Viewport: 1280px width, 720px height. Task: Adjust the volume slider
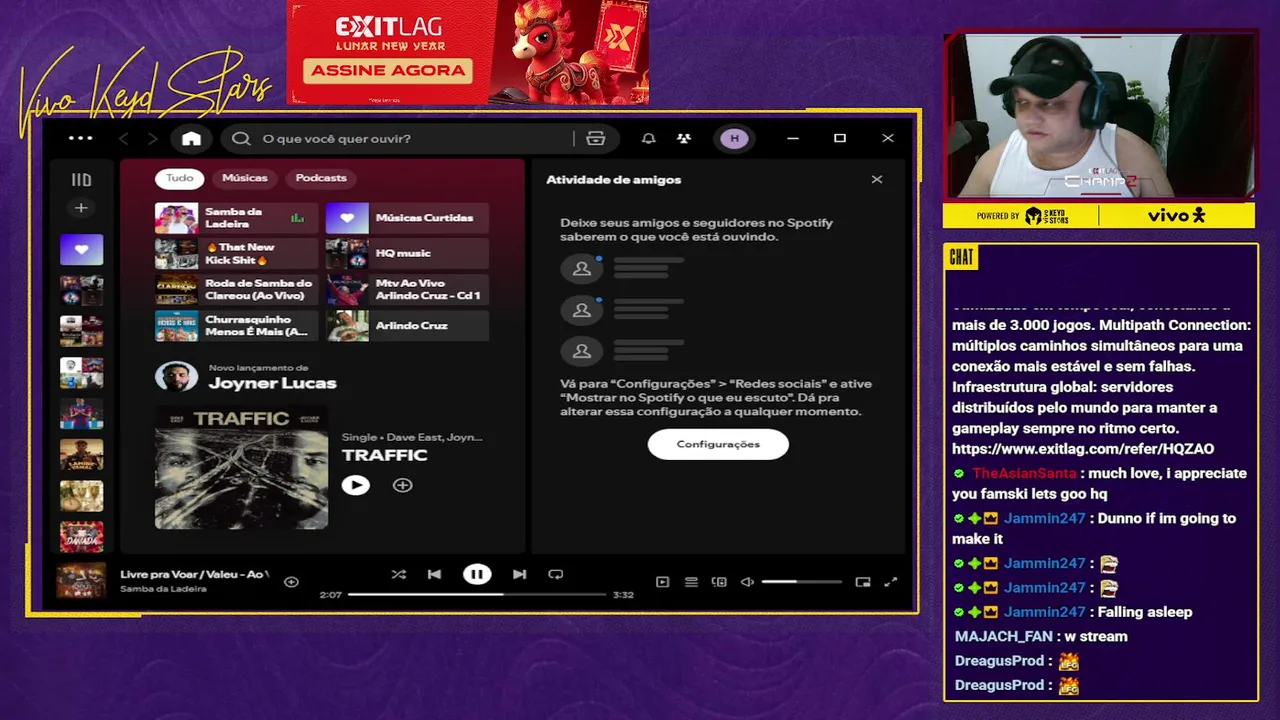tap(802, 582)
